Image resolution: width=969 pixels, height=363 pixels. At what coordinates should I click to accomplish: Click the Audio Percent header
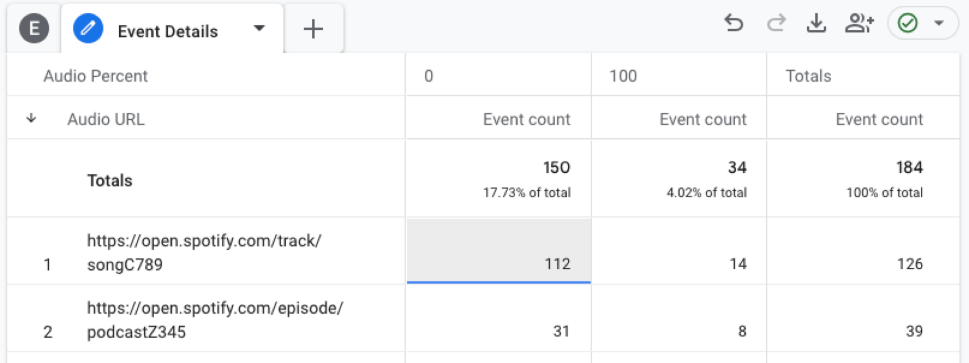[96, 76]
